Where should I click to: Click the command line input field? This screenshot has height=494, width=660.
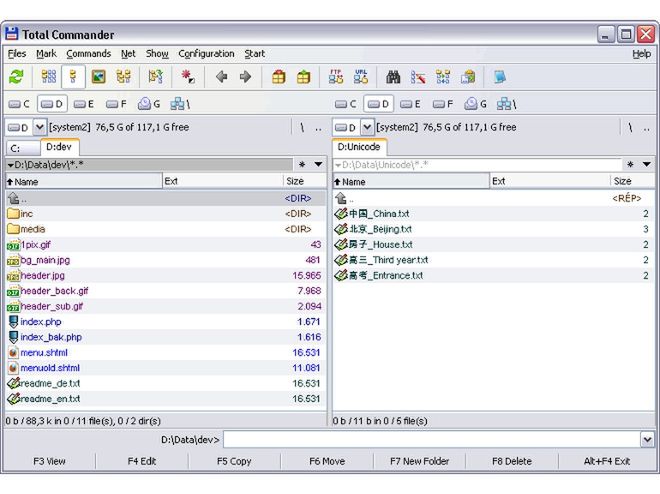pyautogui.click(x=432, y=440)
